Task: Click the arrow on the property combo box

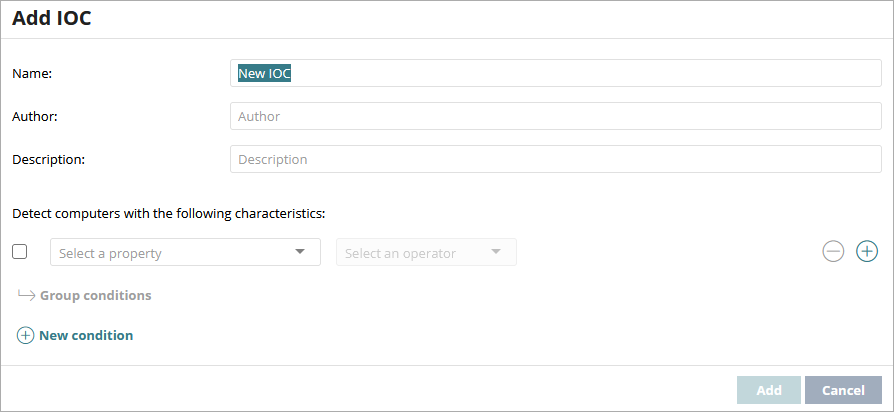Action: 300,252
